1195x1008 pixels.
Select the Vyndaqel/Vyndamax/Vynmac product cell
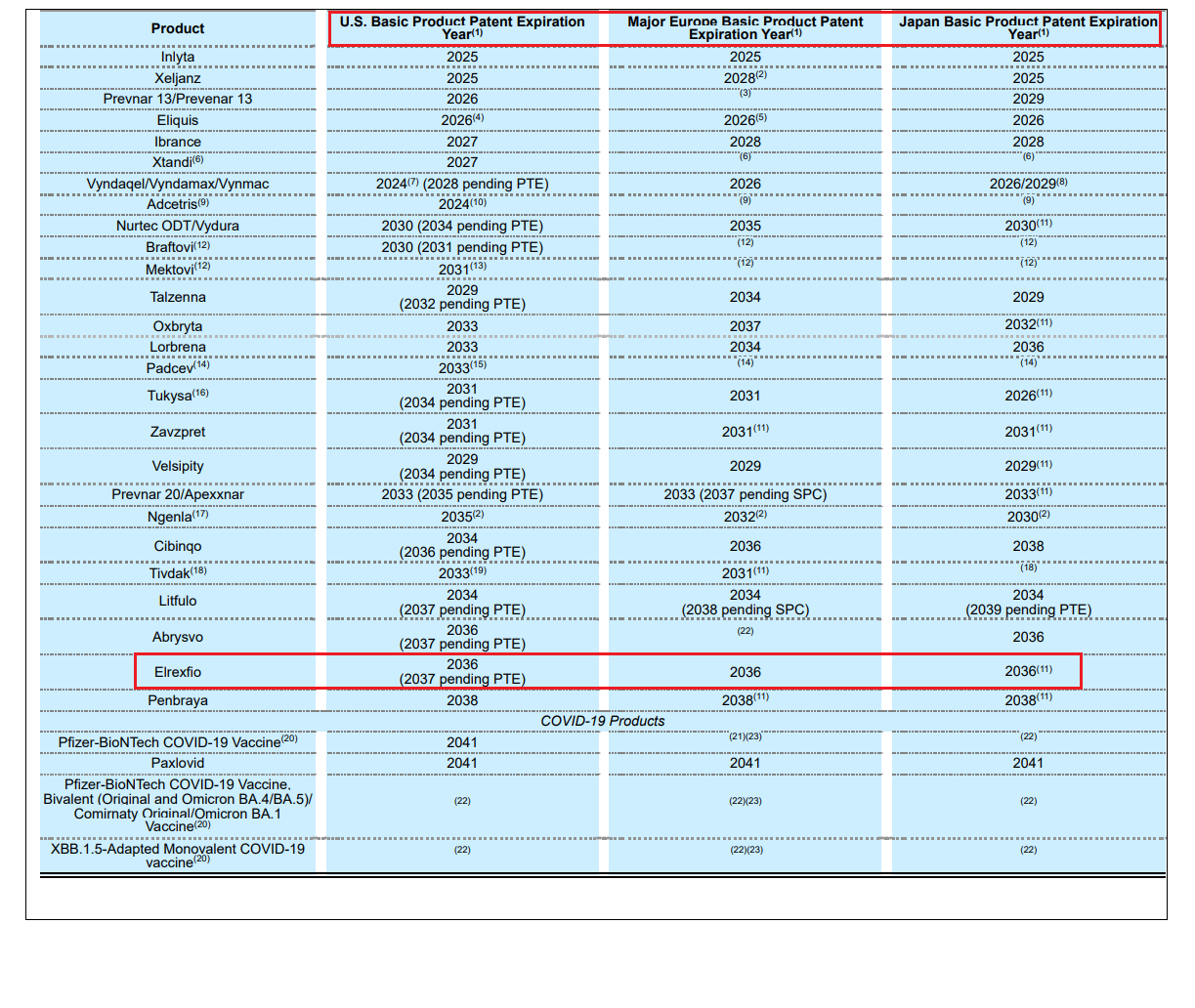click(178, 184)
